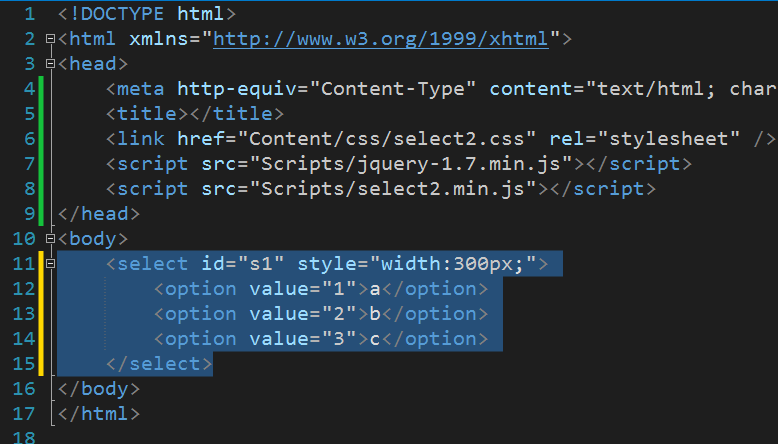This screenshot has width=778, height=444.
Task: Click line number 1 in the gutter
Action: point(30,14)
